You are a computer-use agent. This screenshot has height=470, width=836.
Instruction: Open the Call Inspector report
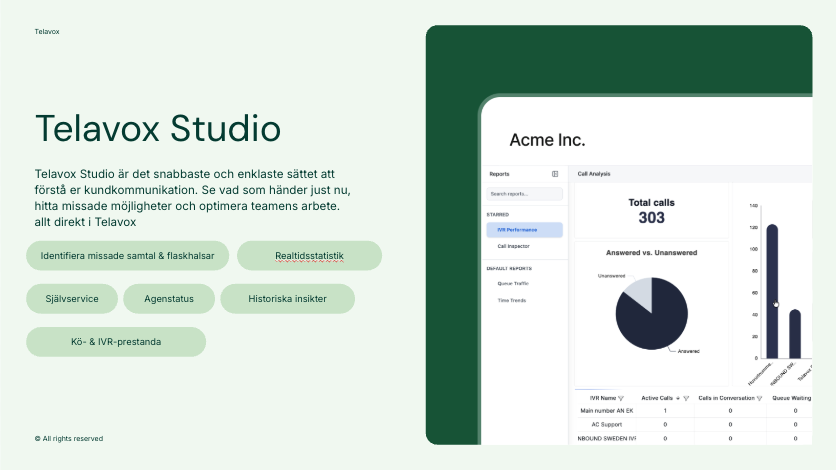click(514, 245)
